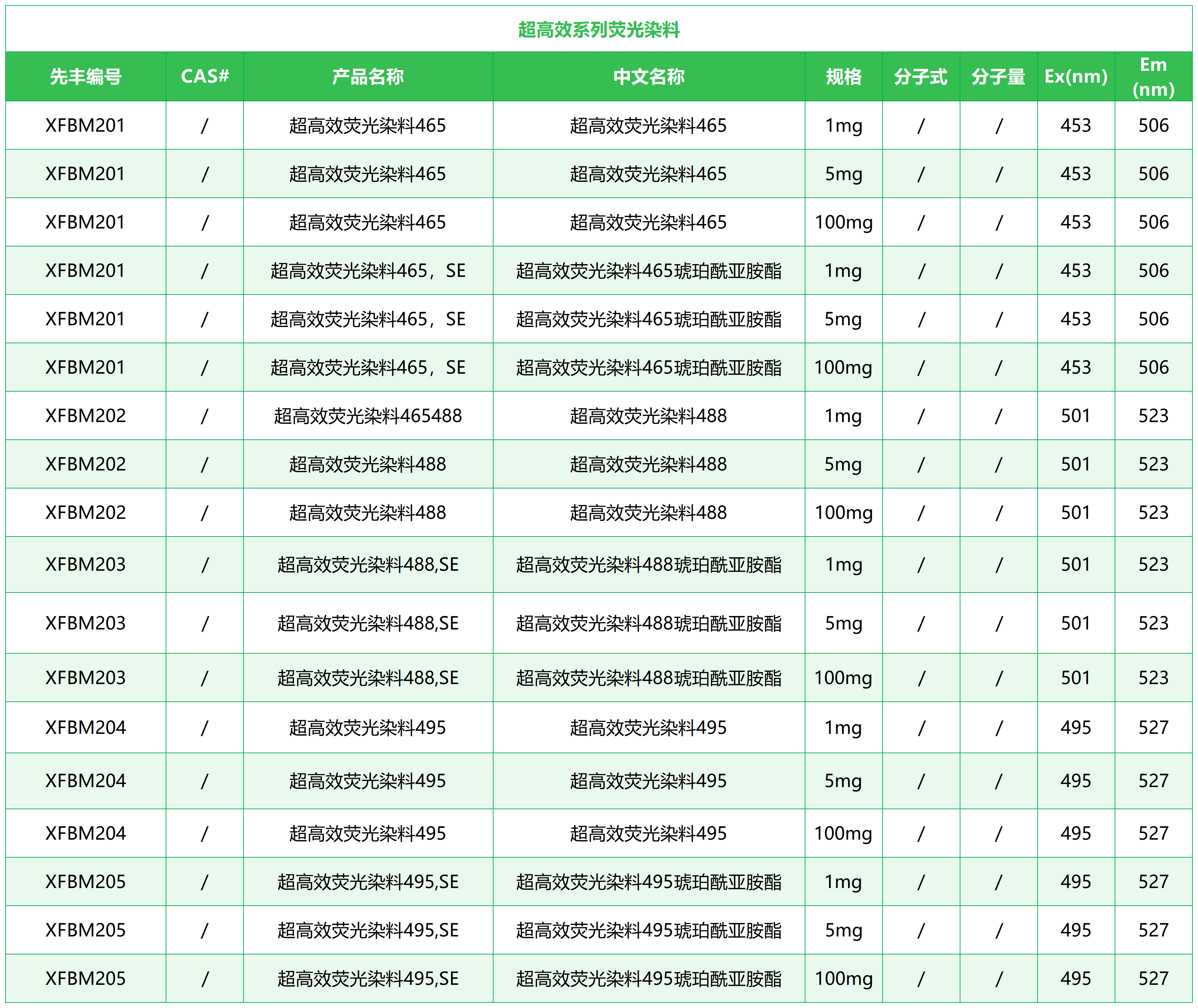
Task: Click 100mg in the XFBM202 row
Action: [844, 513]
